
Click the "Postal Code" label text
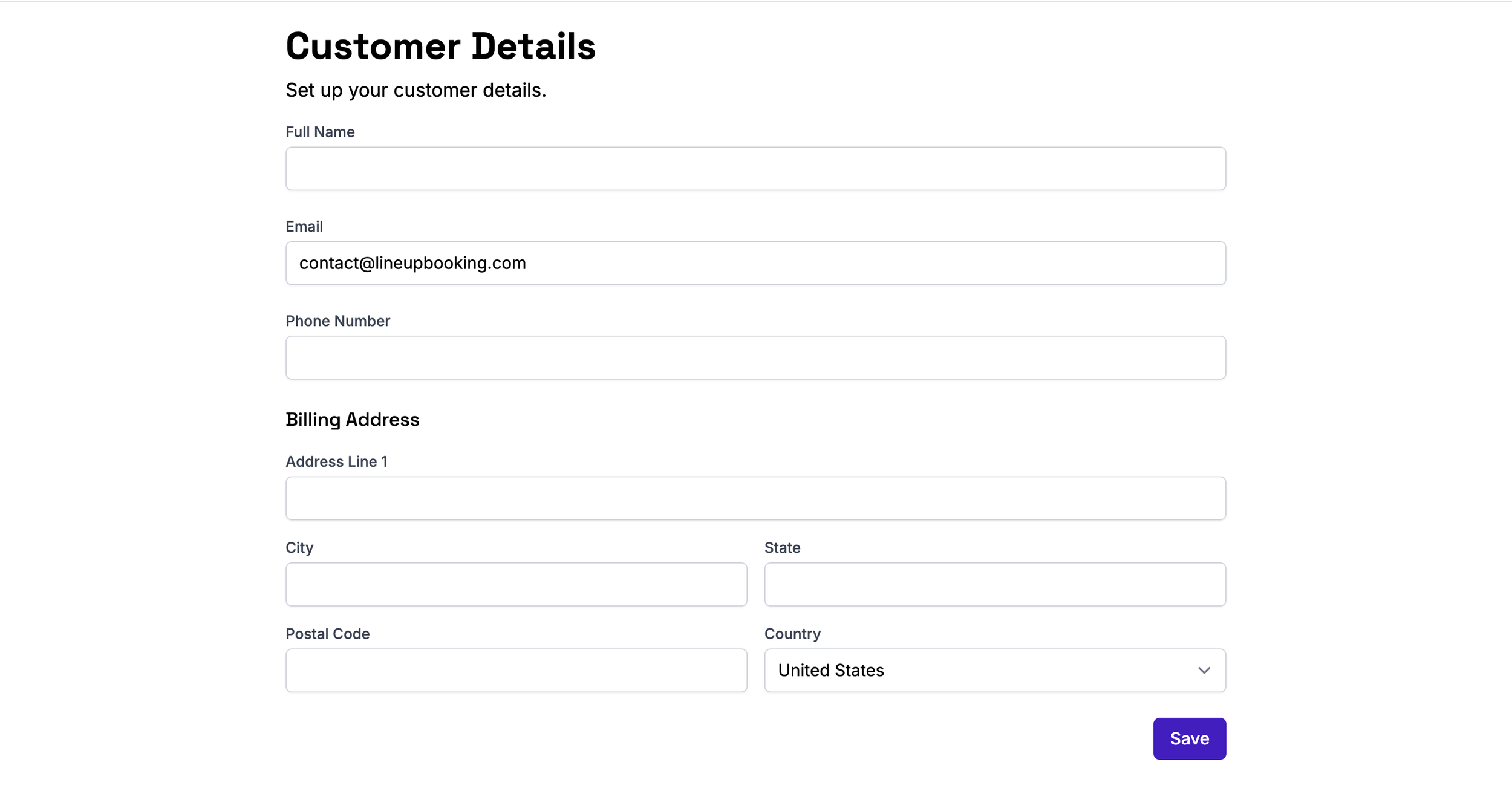point(327,634)
